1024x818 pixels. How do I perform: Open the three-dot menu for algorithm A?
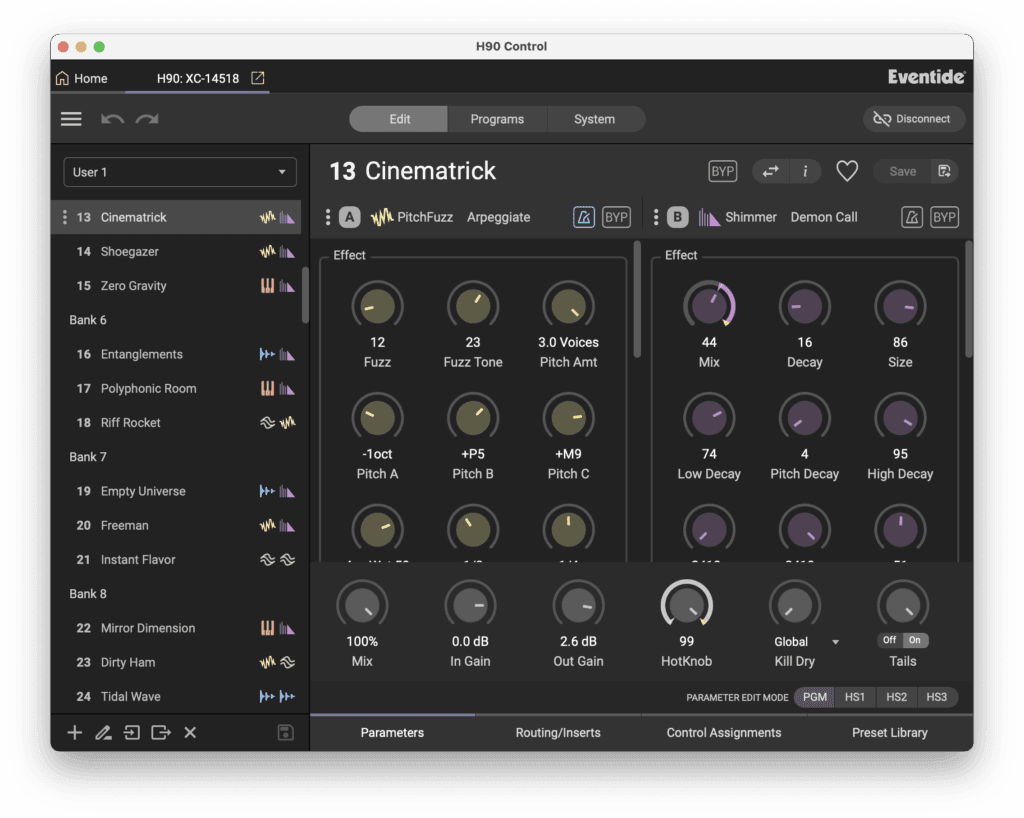pyautogui.click(x=327, y=217)
